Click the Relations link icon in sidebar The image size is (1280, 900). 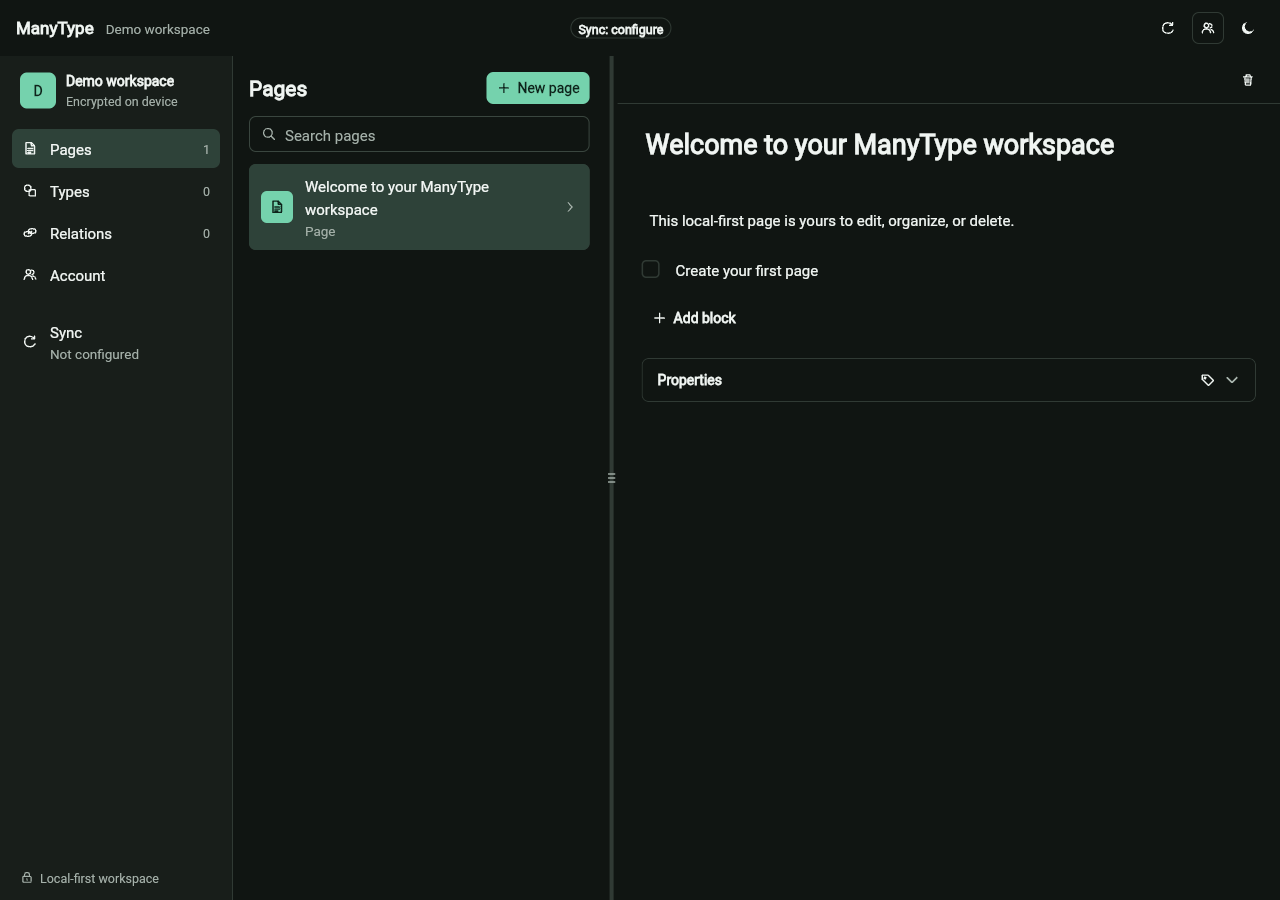coord(30,233)
